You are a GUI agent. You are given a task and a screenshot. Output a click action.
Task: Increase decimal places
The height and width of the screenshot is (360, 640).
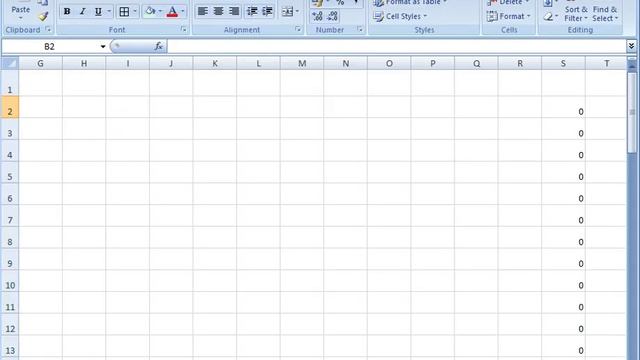point(318,16)
